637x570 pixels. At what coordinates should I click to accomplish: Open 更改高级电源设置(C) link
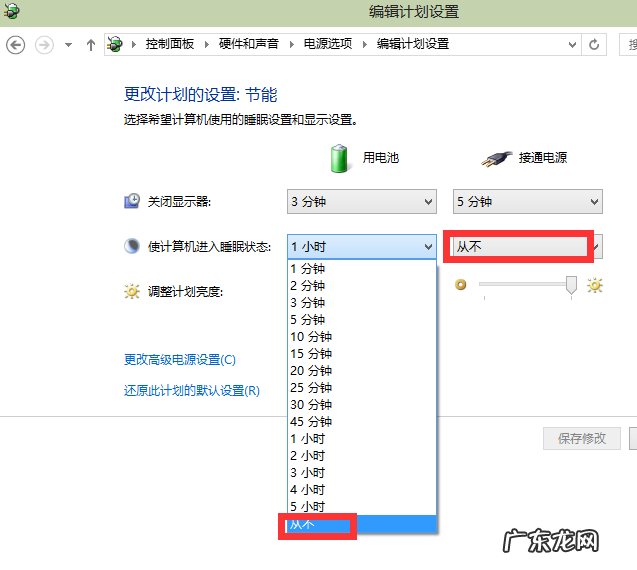click(180, 360)
